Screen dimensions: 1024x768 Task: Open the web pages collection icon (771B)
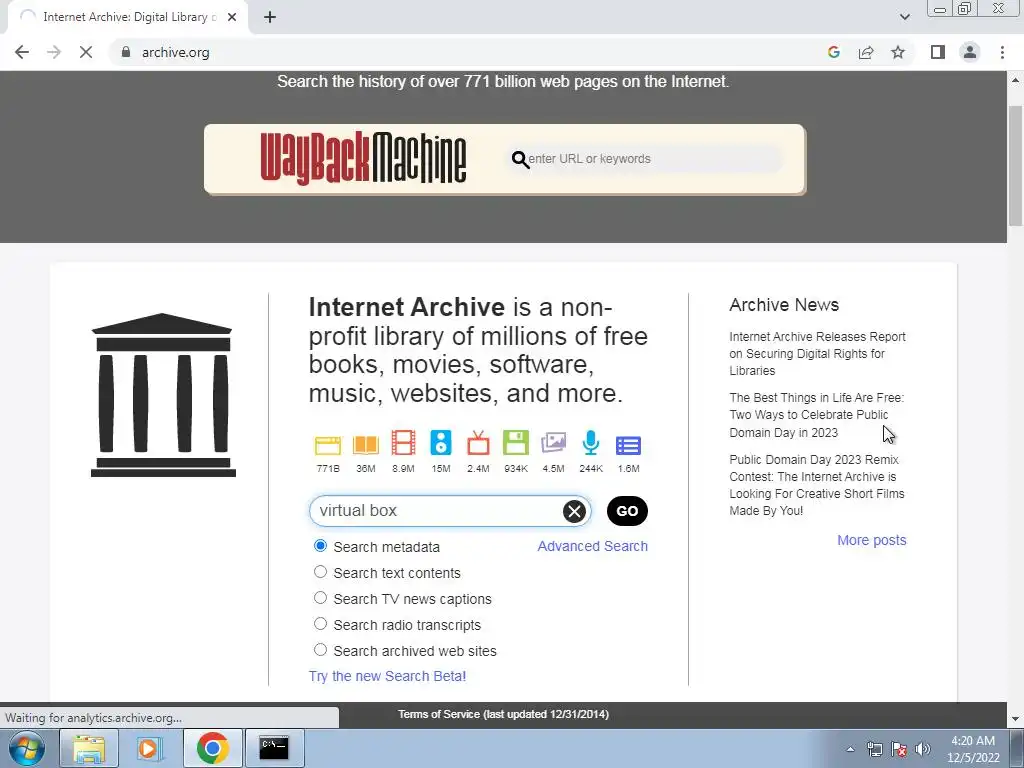[328, 445]
